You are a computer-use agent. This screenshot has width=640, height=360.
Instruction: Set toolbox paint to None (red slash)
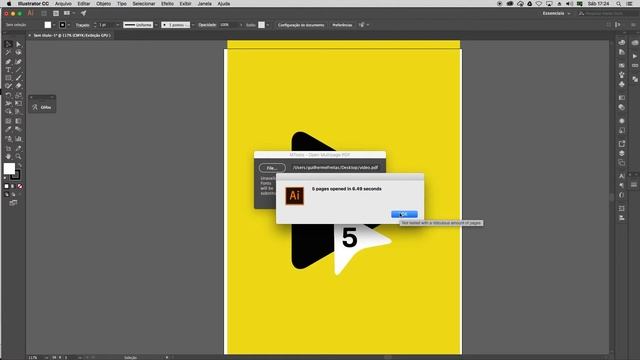coord(20,187)
